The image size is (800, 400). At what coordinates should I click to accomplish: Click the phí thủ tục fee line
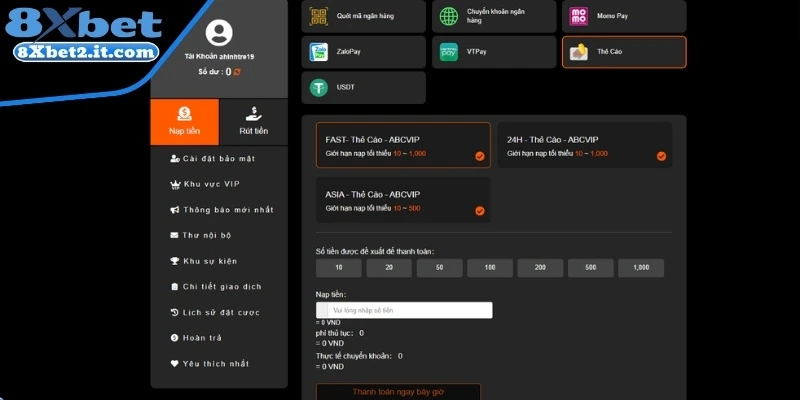[x=340, y=333]
